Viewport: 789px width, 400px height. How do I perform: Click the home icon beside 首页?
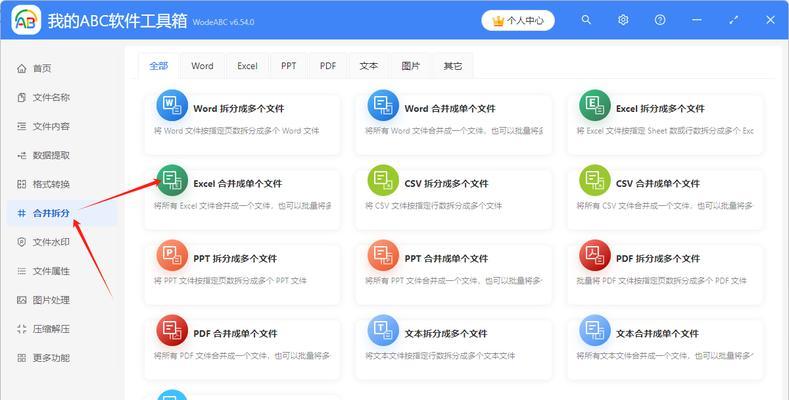[22, 68]
